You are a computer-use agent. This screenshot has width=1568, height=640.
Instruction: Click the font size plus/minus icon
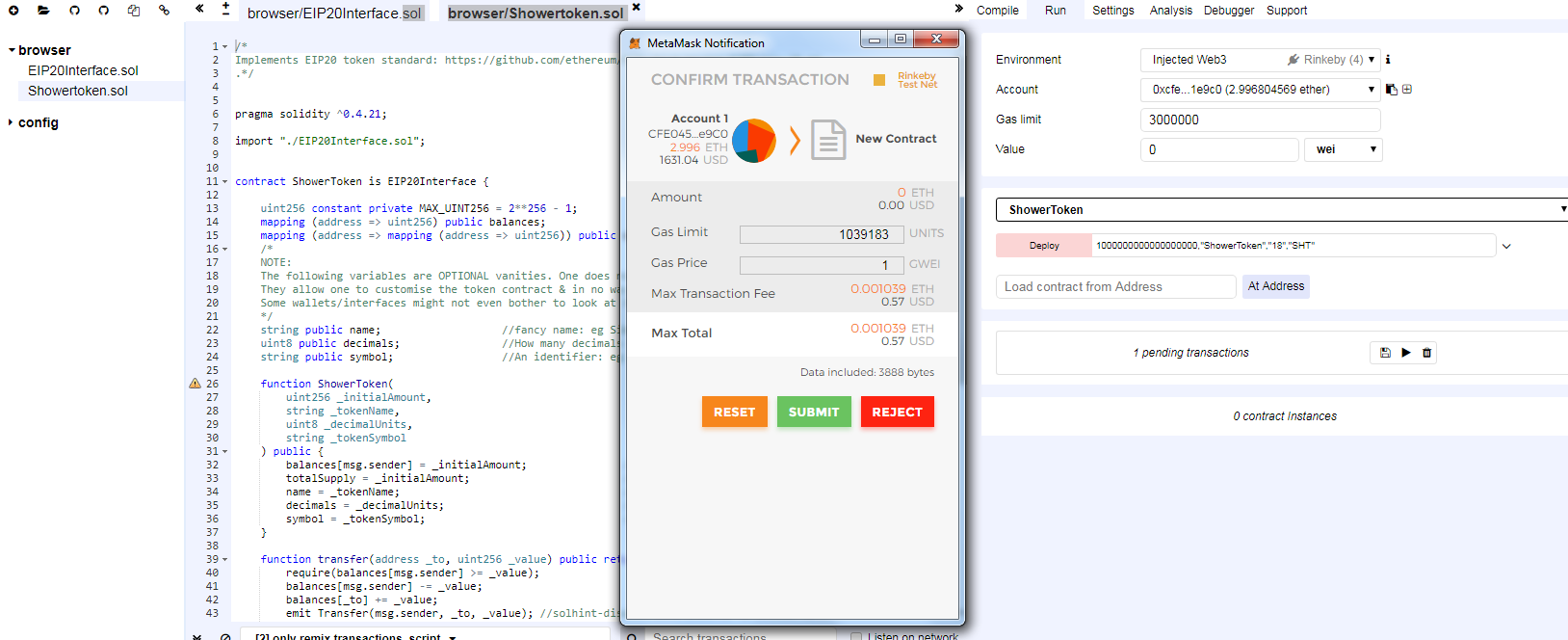tap(225, 9)
